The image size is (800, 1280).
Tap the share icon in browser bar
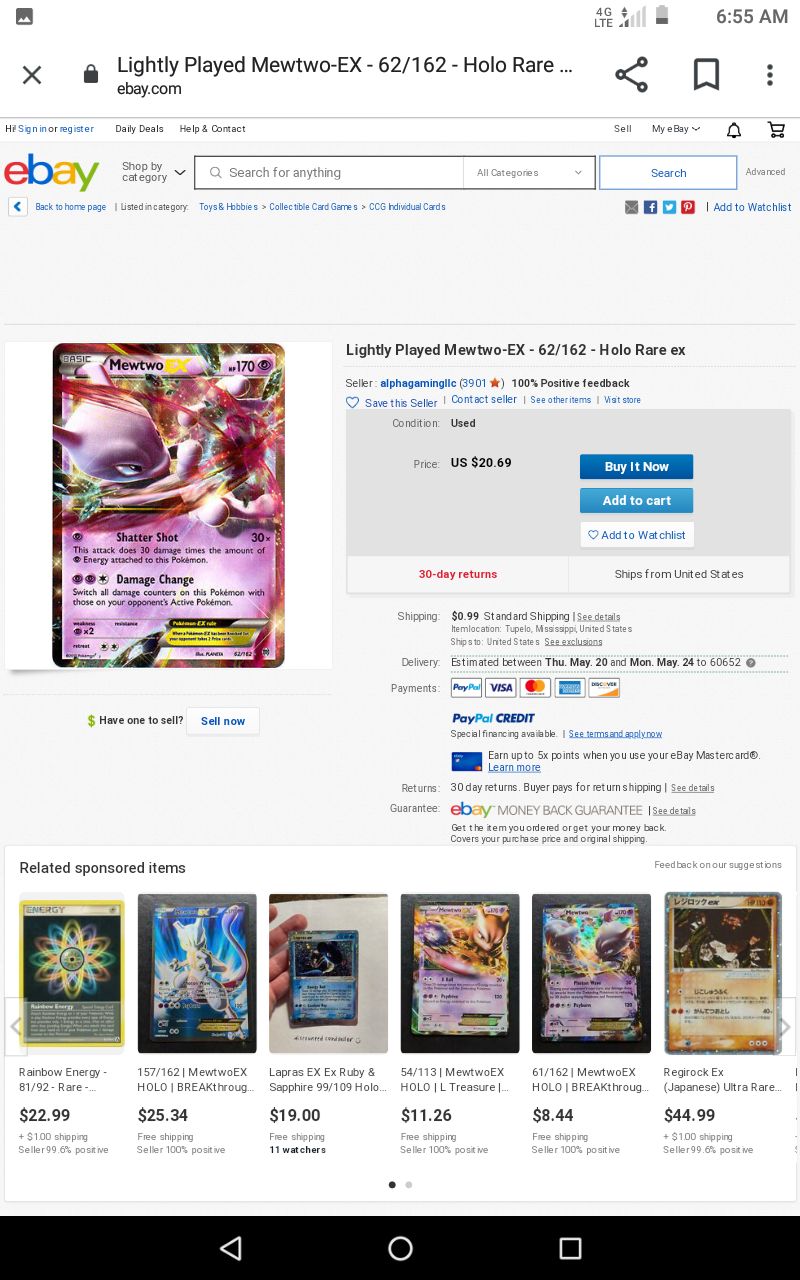click(631, 75)
